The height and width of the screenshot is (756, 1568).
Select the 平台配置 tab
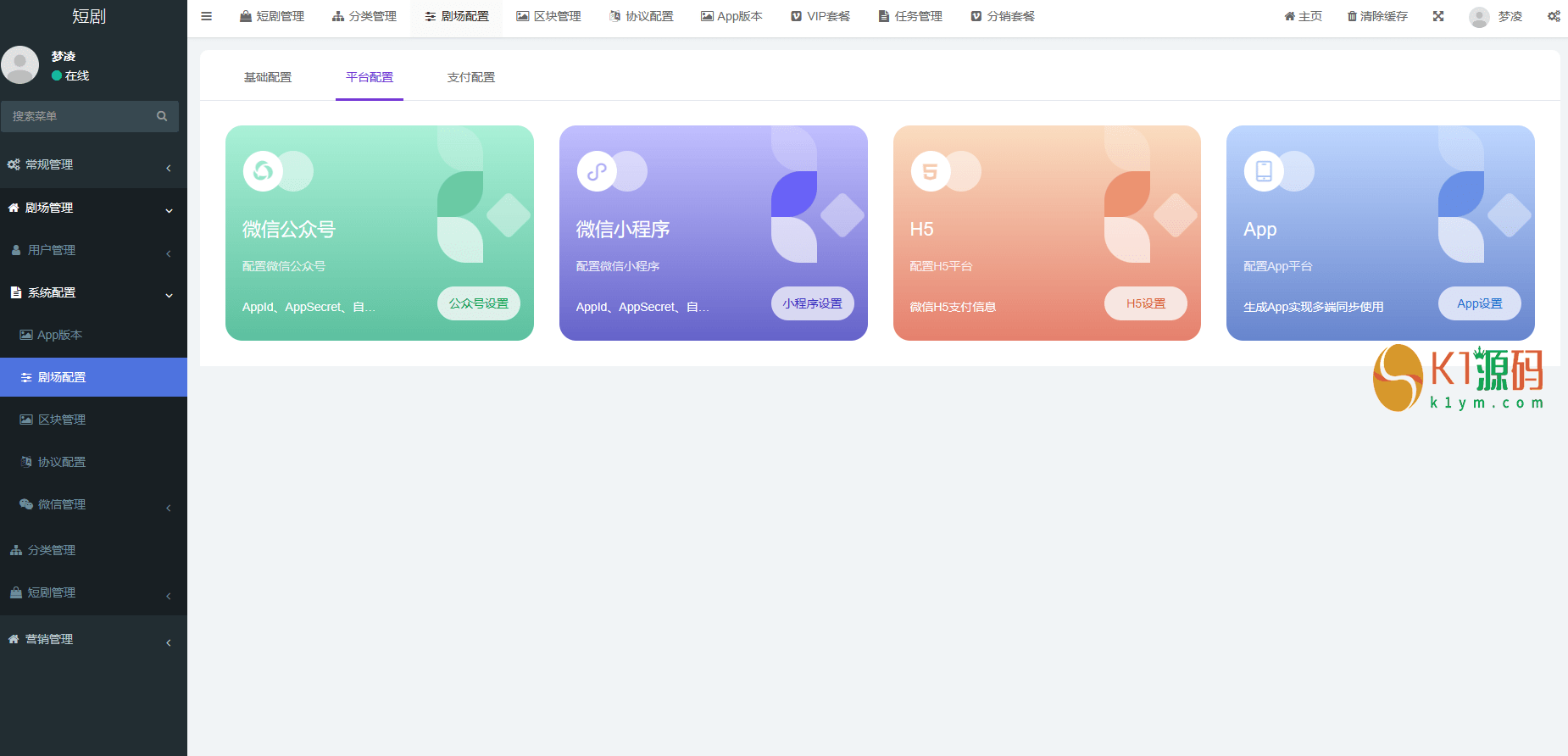click(370, 77)
